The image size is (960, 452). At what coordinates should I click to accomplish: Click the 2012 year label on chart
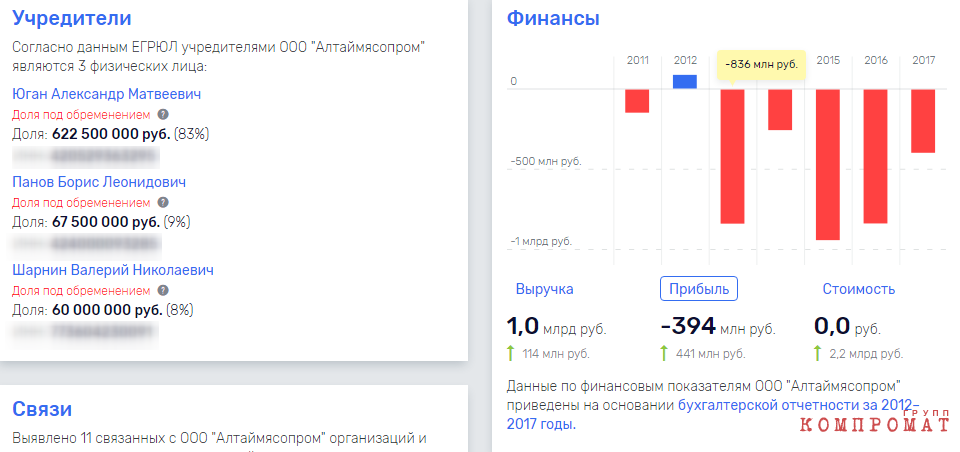click(x=685, y=61)
